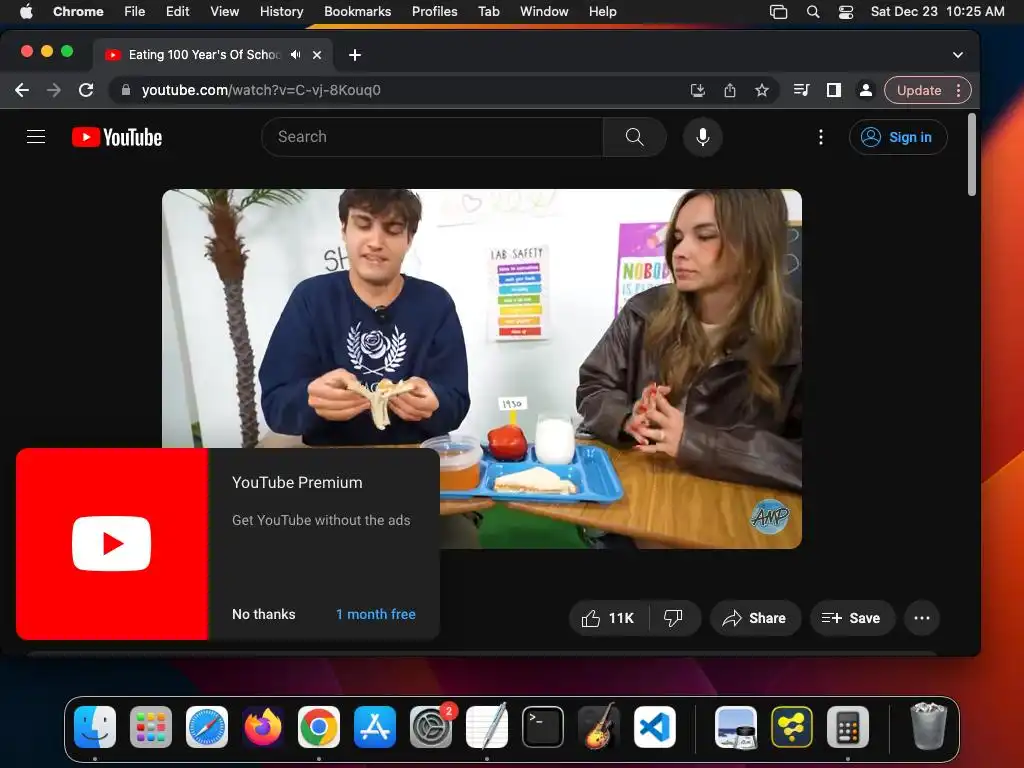
Task: Activate voice search microphone
Action: (703, 136)
